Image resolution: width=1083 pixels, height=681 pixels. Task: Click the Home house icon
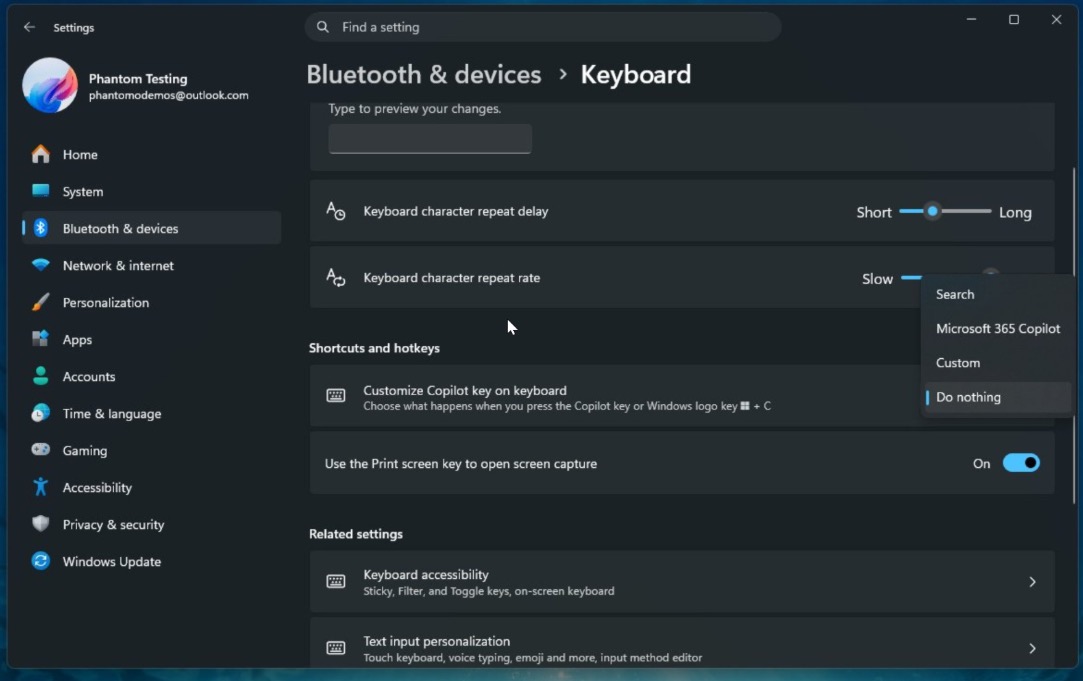[x=41, y=154]
